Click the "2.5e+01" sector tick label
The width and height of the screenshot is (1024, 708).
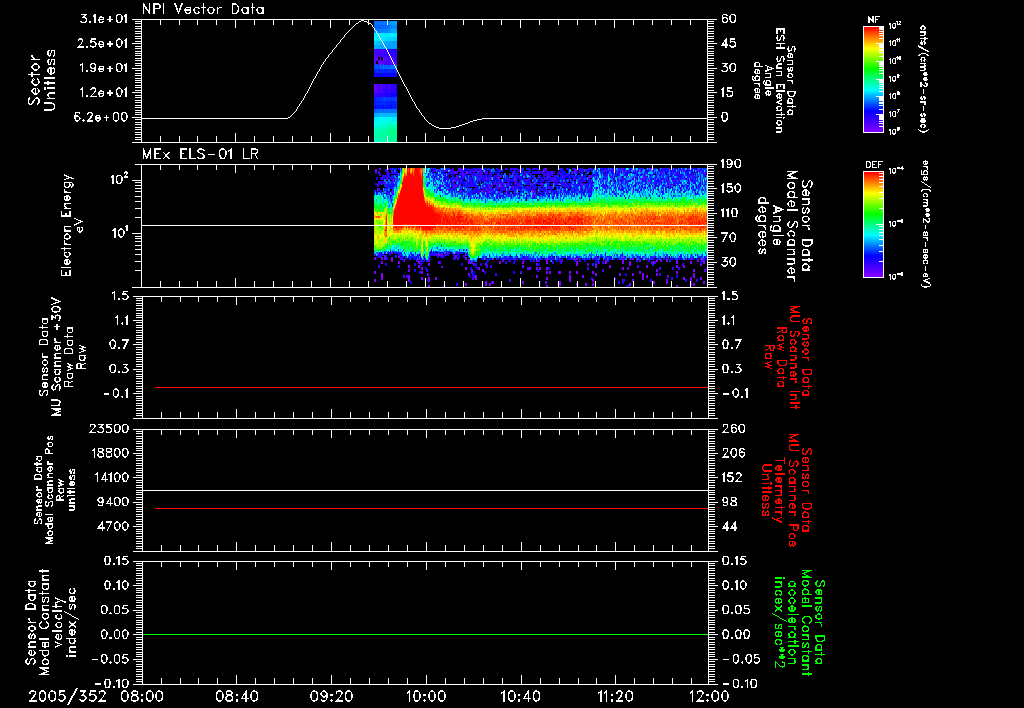tap(103, 43)
